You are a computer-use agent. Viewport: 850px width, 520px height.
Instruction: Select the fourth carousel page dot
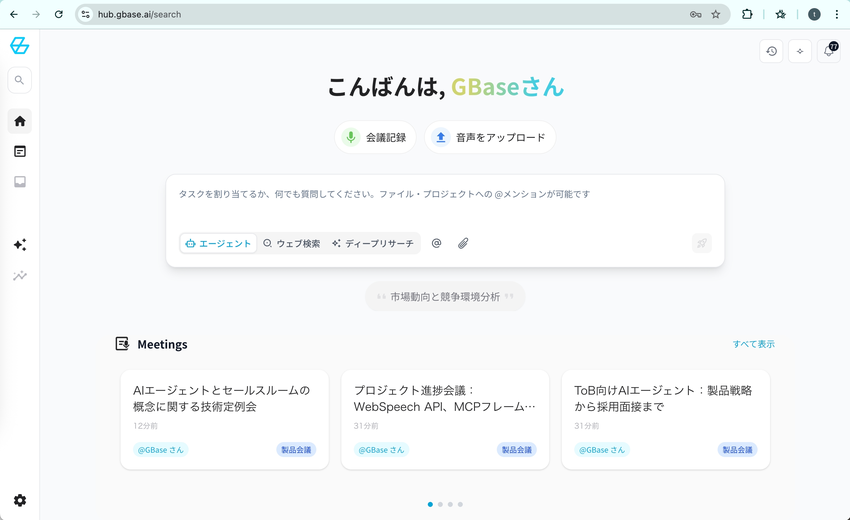point(460,504)
